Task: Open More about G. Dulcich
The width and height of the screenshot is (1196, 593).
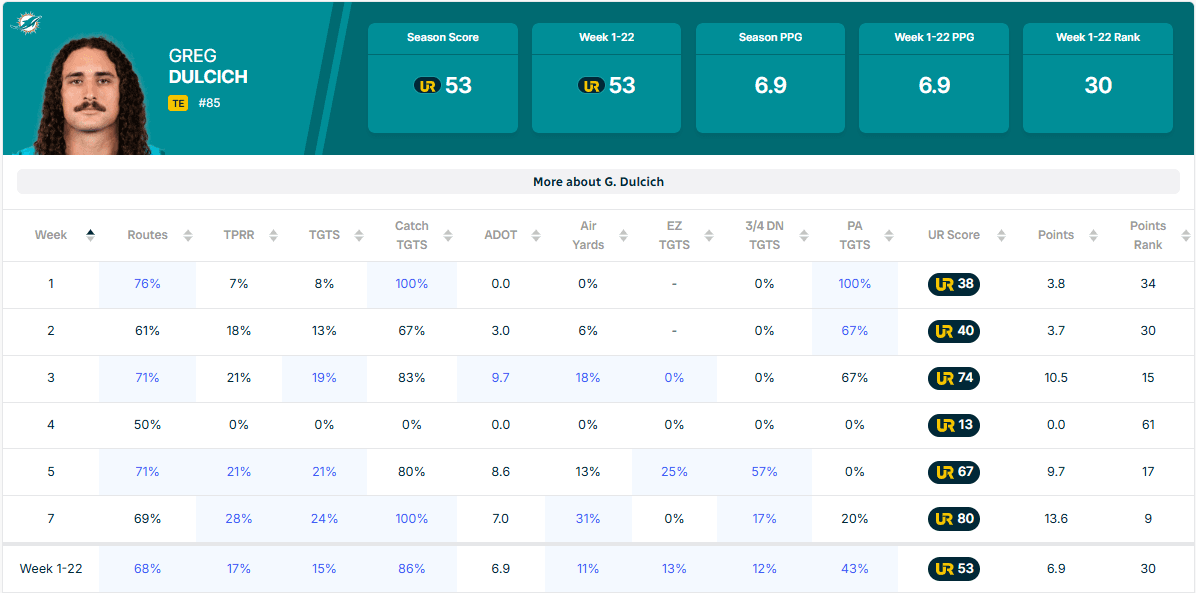Action: [x=598, y=182]
